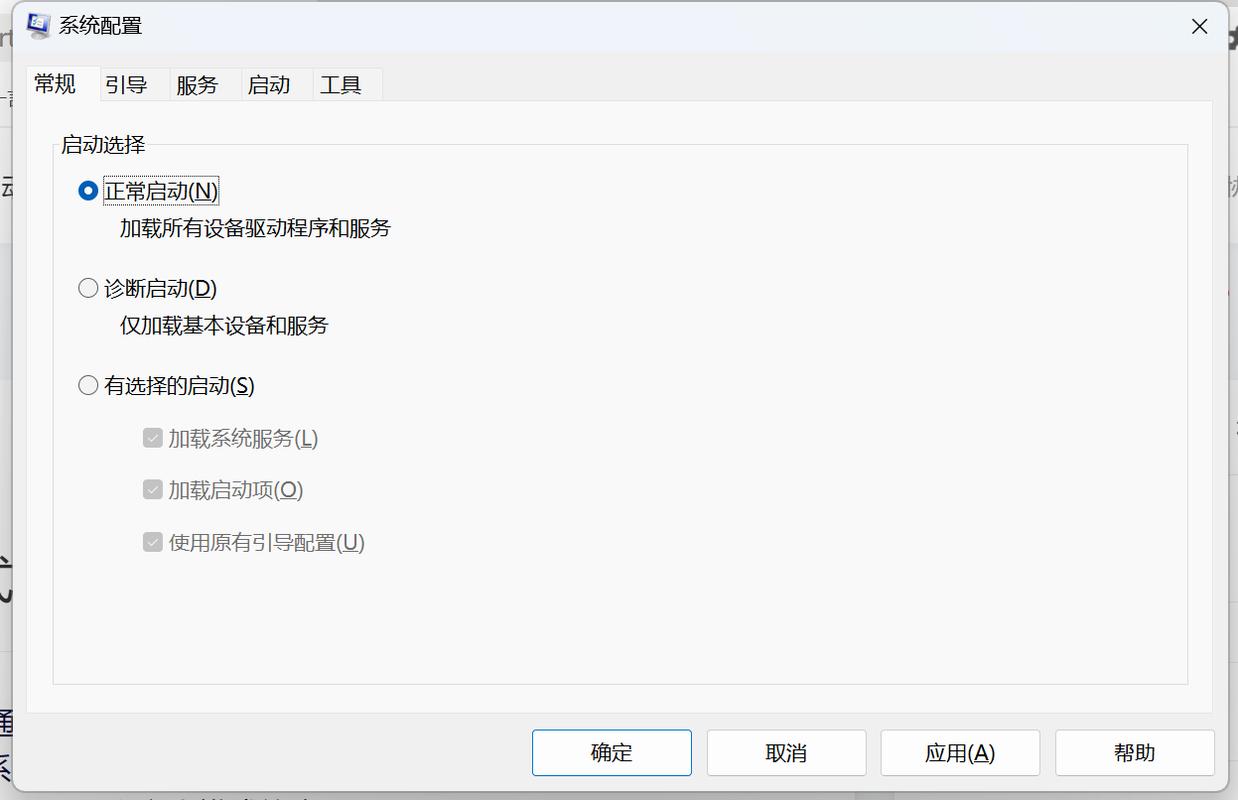This screenshot has height=800, width=1238.
Task: Choose the 有选择的启动(S) option
Action: click(88, 385)
